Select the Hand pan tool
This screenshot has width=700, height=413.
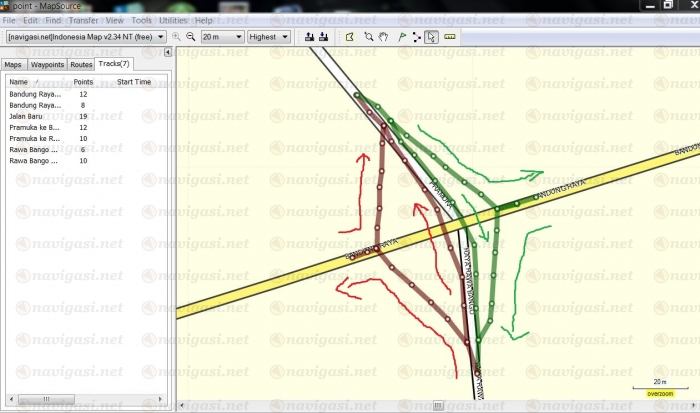(384, 37)
